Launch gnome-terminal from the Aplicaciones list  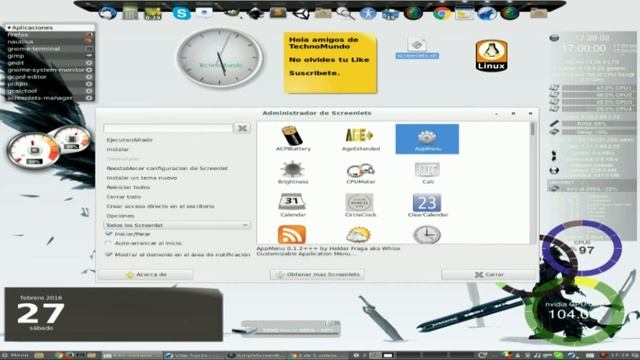tap(50, 49)
